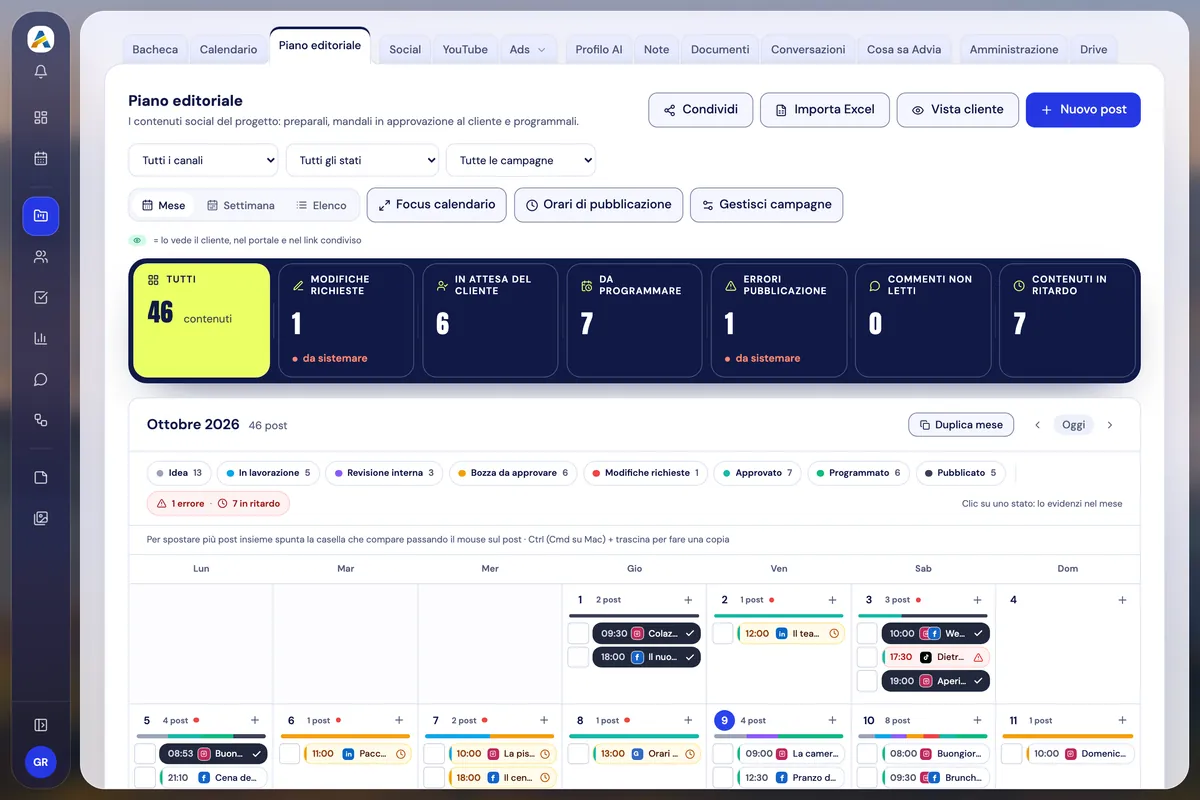Screen dimensions: 1200x800
Task: Add a post on day 4 with plus
Action: point(1122,600)
